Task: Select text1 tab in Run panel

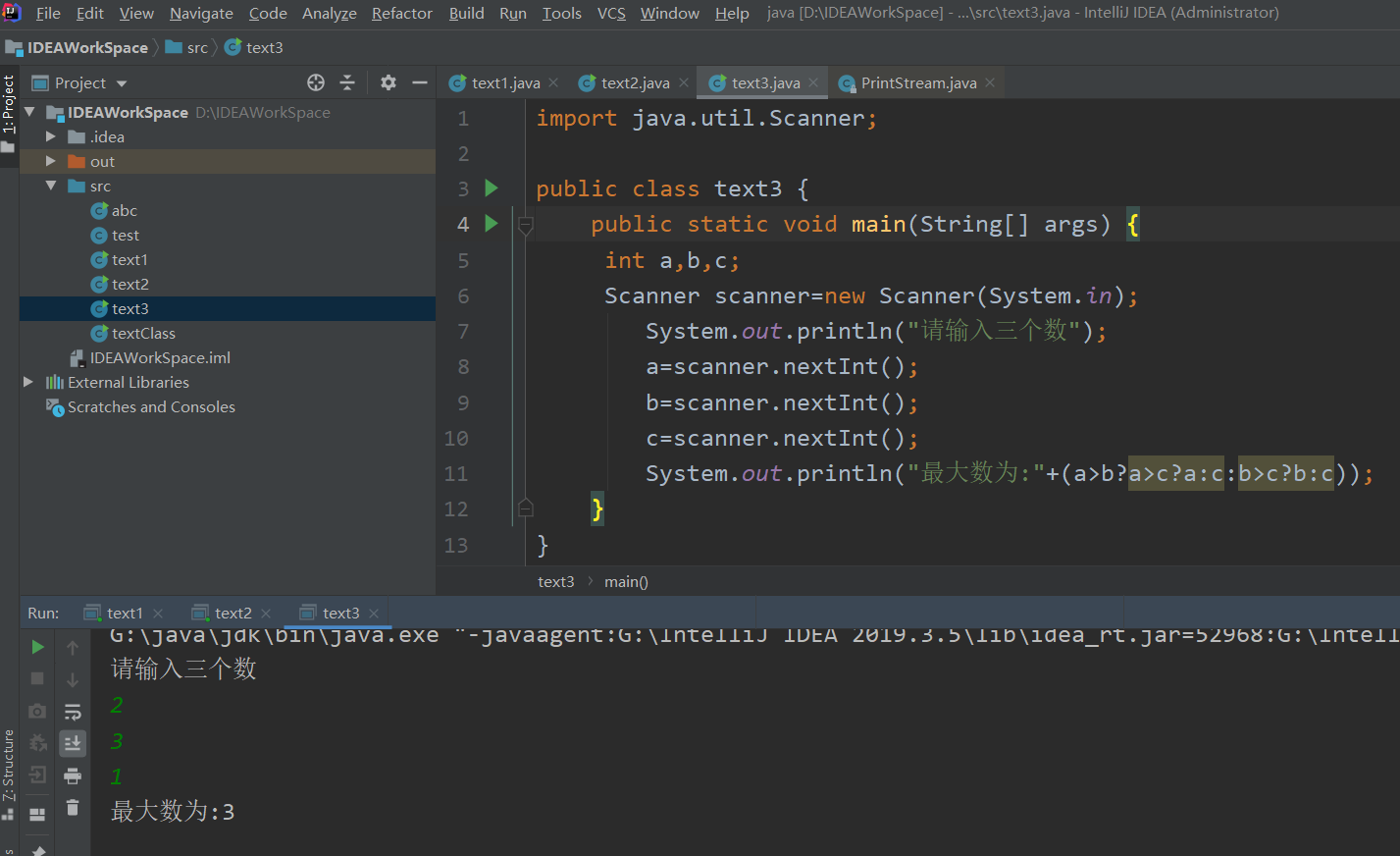Action: tap(125, 613)
